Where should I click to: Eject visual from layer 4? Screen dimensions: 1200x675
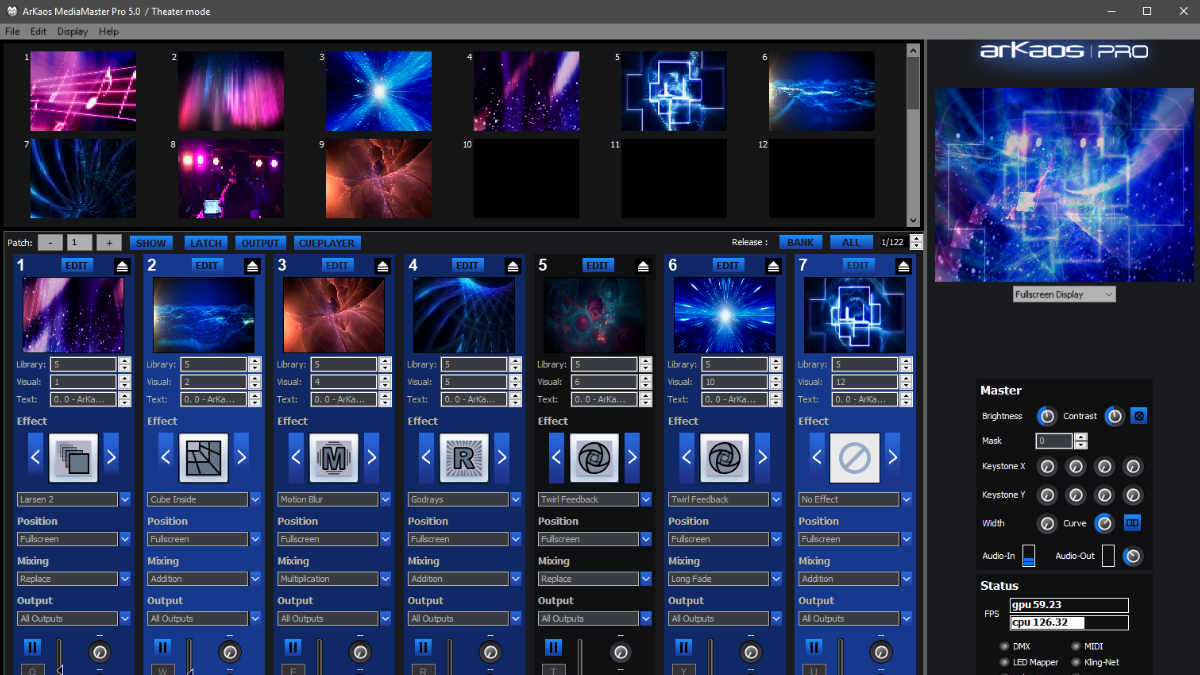[512, 266]
